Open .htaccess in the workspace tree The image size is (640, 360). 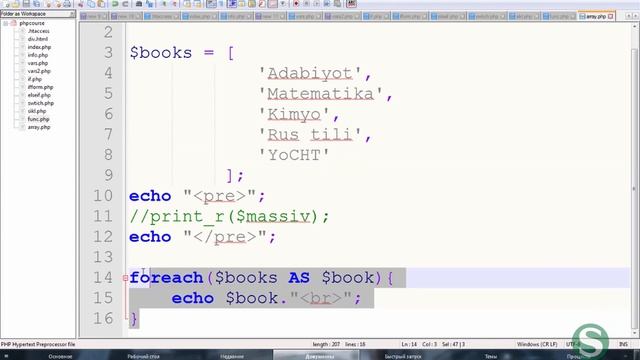[x=38, y=31]
